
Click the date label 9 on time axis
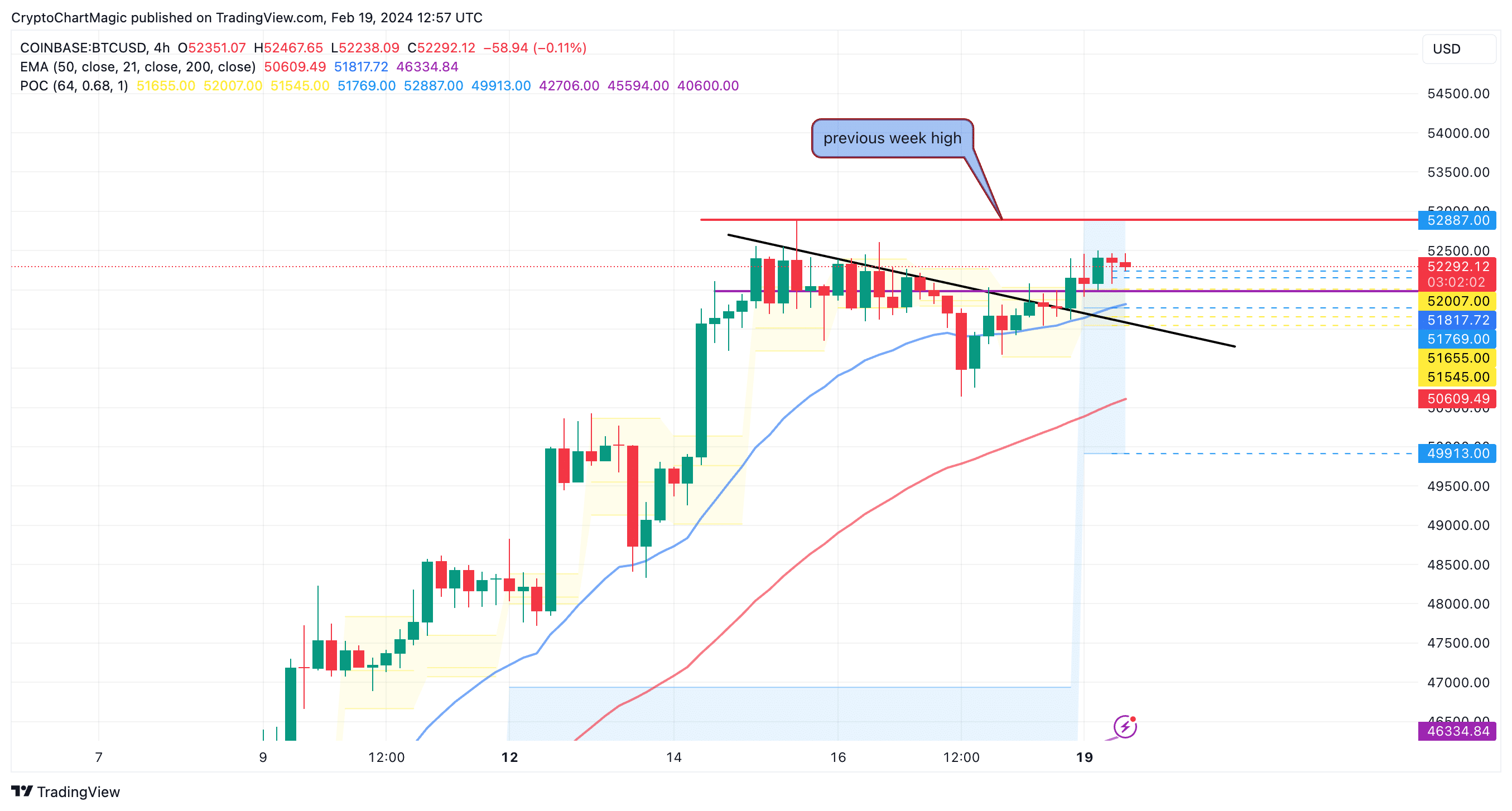coord(263,757)
